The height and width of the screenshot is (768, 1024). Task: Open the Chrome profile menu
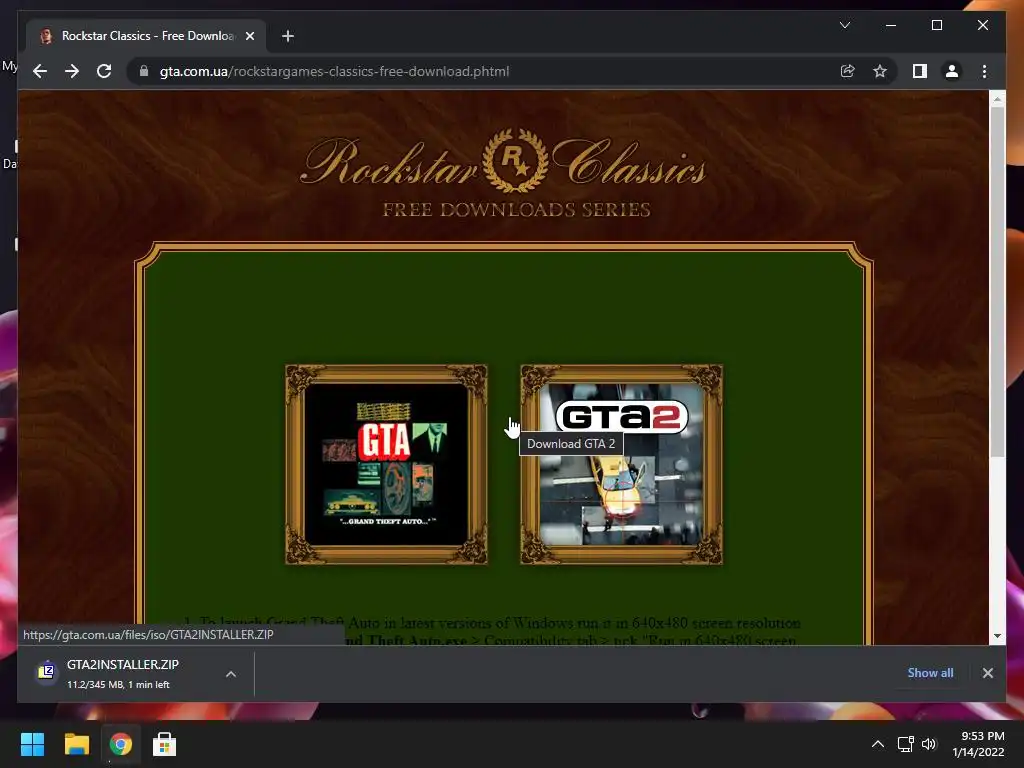pyautogui.click(x=952, y=71)
